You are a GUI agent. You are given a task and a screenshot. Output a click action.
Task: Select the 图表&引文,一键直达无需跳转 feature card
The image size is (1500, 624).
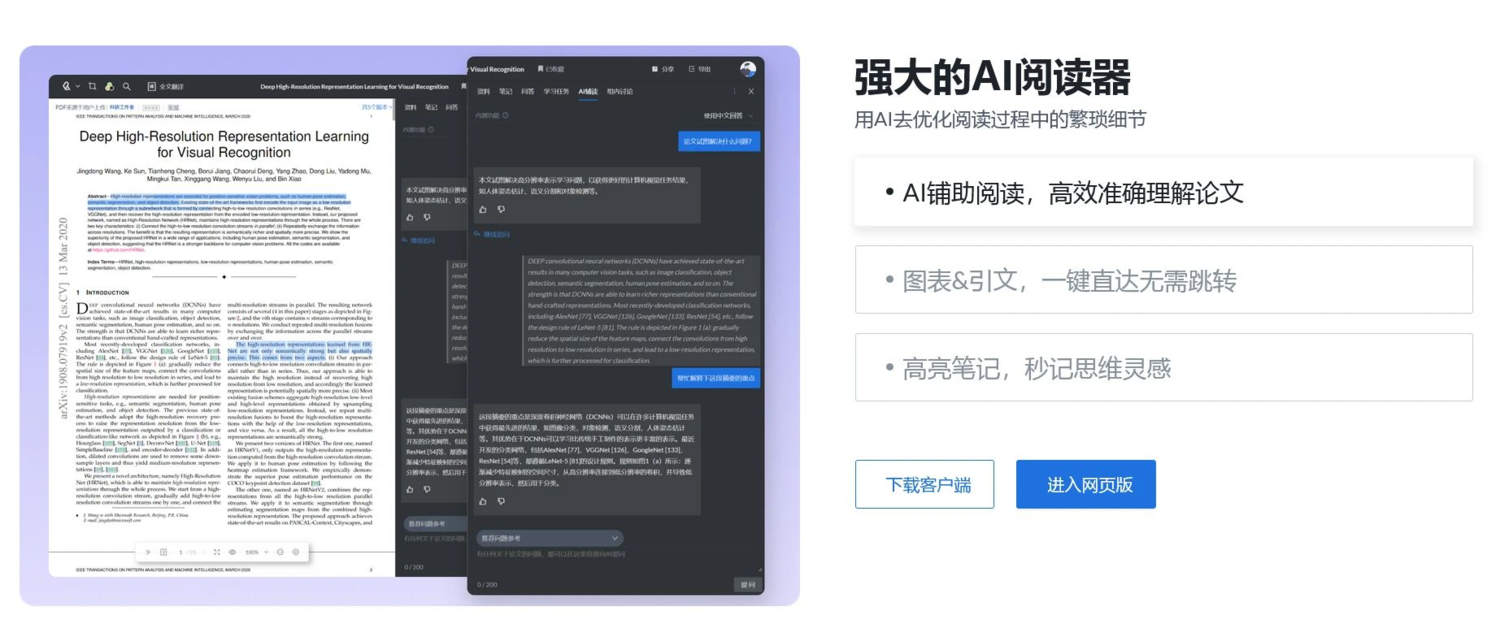[x=1163, y=280]
